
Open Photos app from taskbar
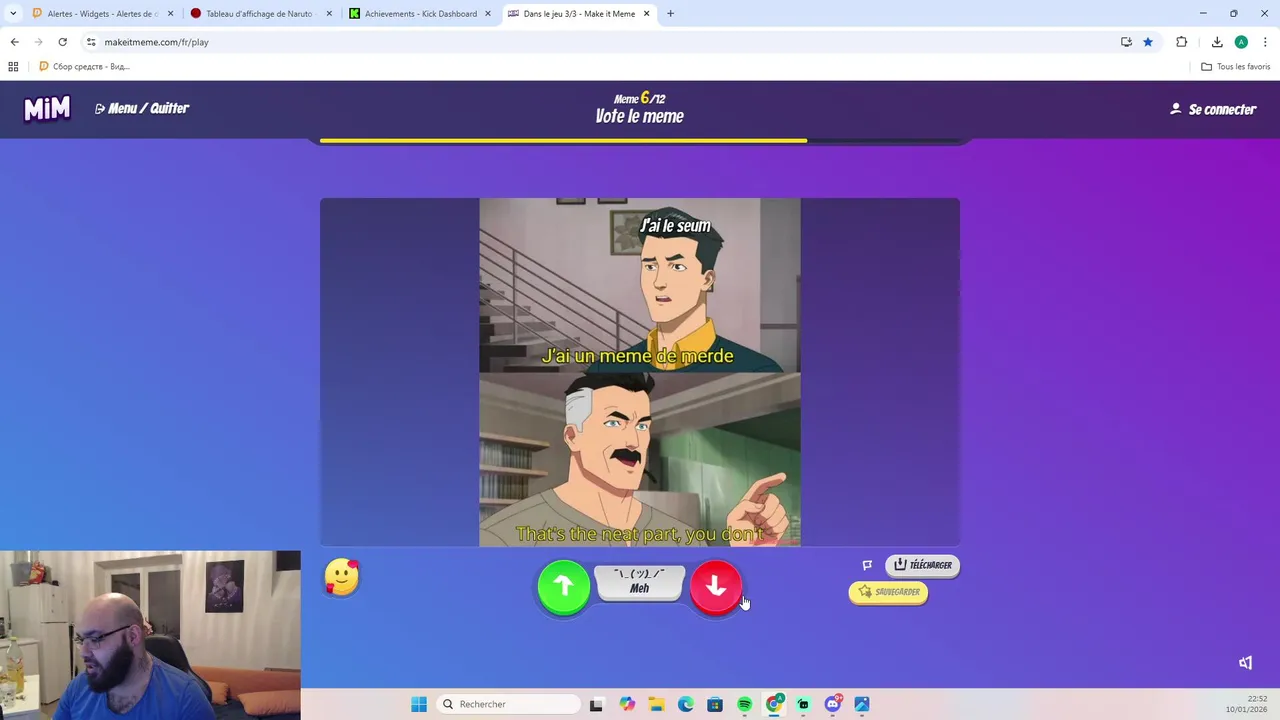tap(862, 704)
